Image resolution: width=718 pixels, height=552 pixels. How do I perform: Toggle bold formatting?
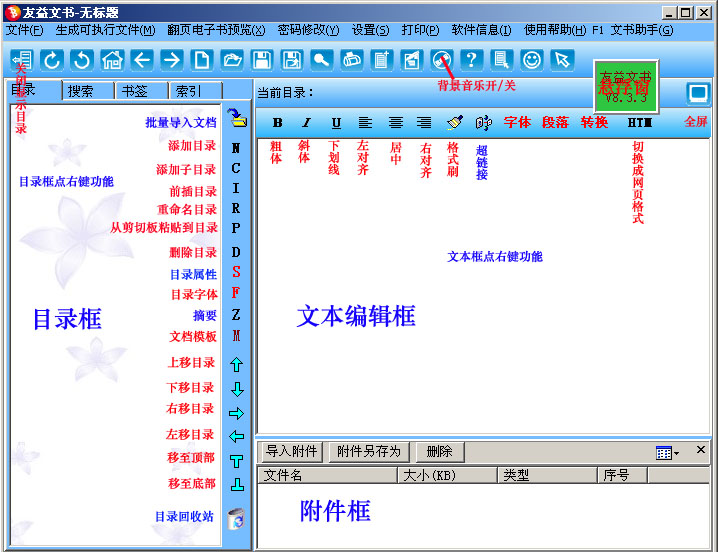pos(277,123)
